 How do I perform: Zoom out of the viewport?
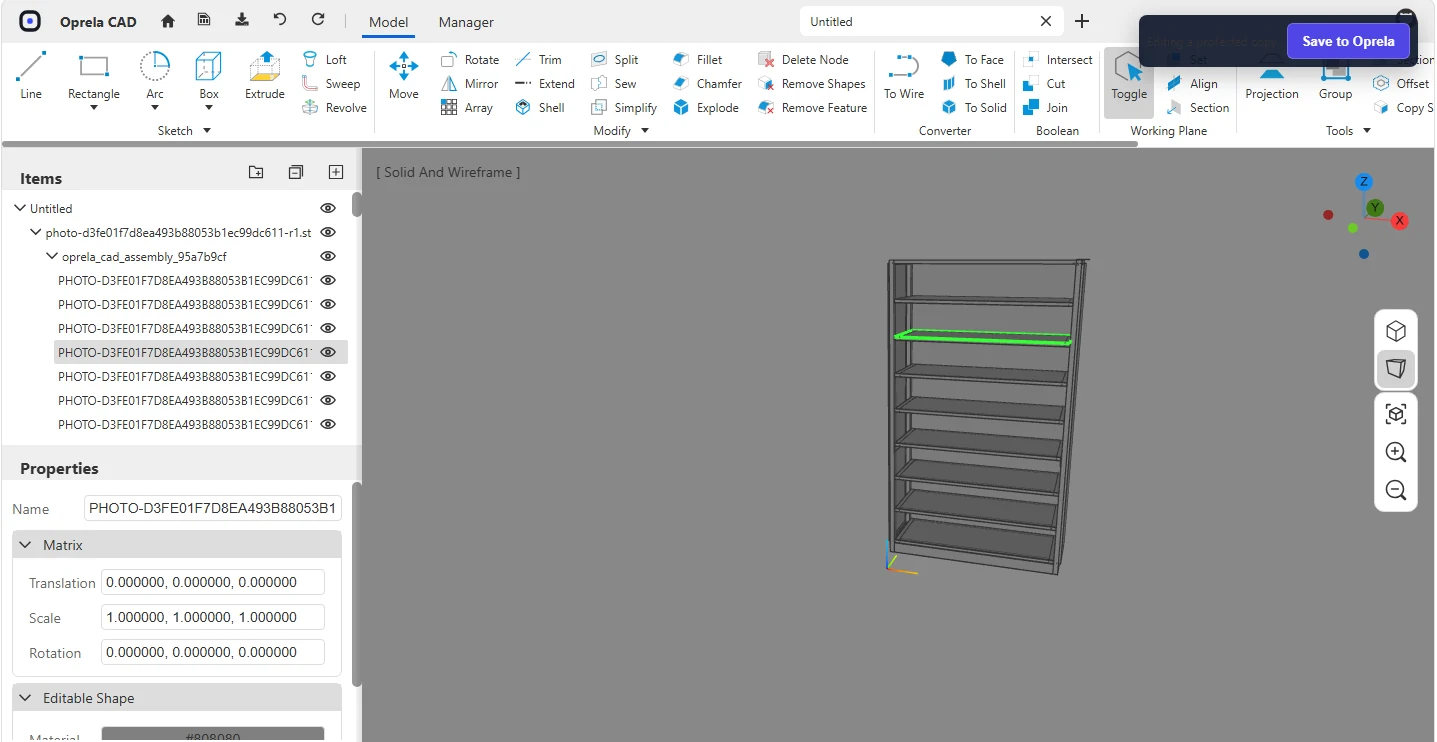point(1396,490)
